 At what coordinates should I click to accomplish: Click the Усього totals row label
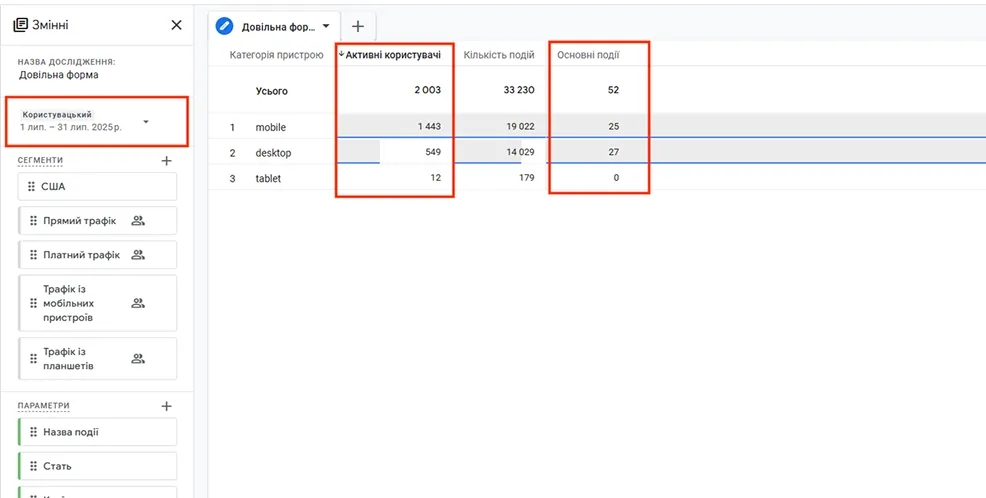coord(271,91)
